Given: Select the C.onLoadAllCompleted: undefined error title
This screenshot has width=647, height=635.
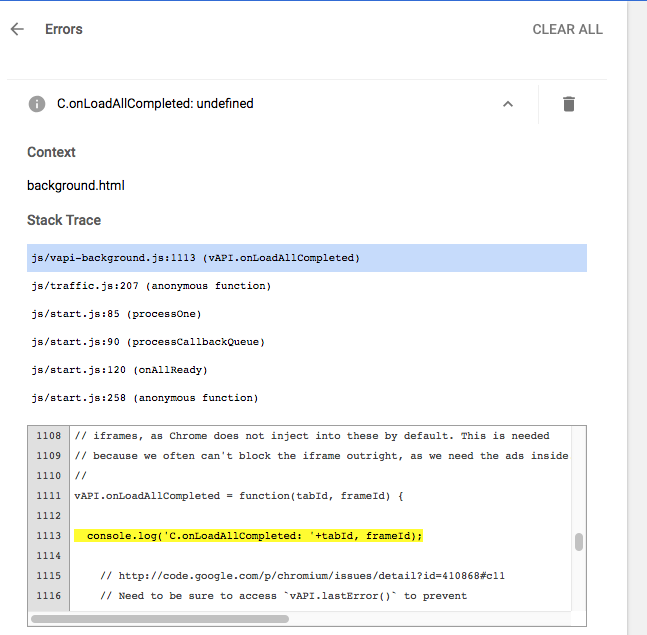Looking at the screenshot, I should (155, 104).
